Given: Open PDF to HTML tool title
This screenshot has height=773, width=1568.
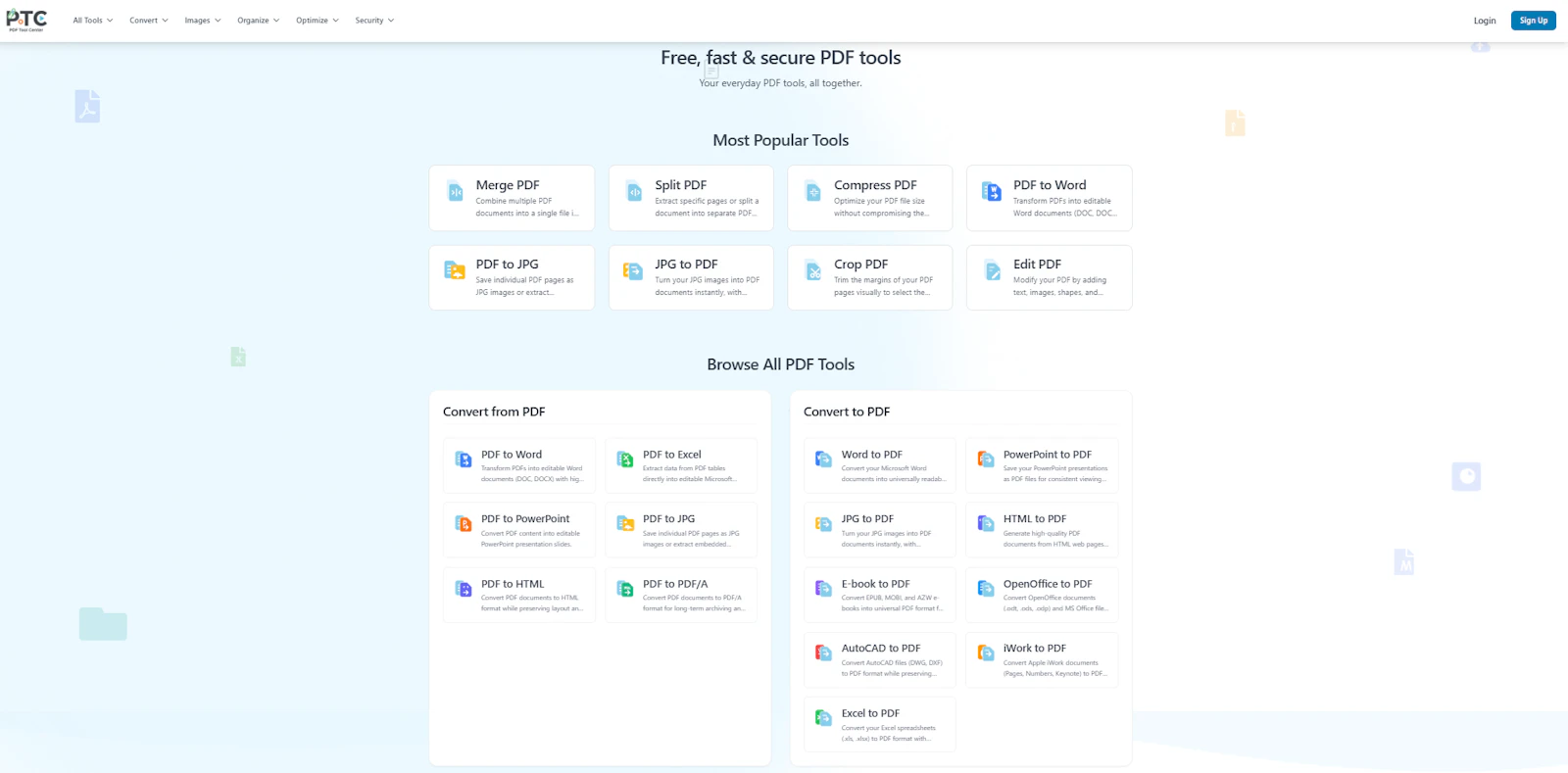Looking at the screenshot, I should click(513, 584).
